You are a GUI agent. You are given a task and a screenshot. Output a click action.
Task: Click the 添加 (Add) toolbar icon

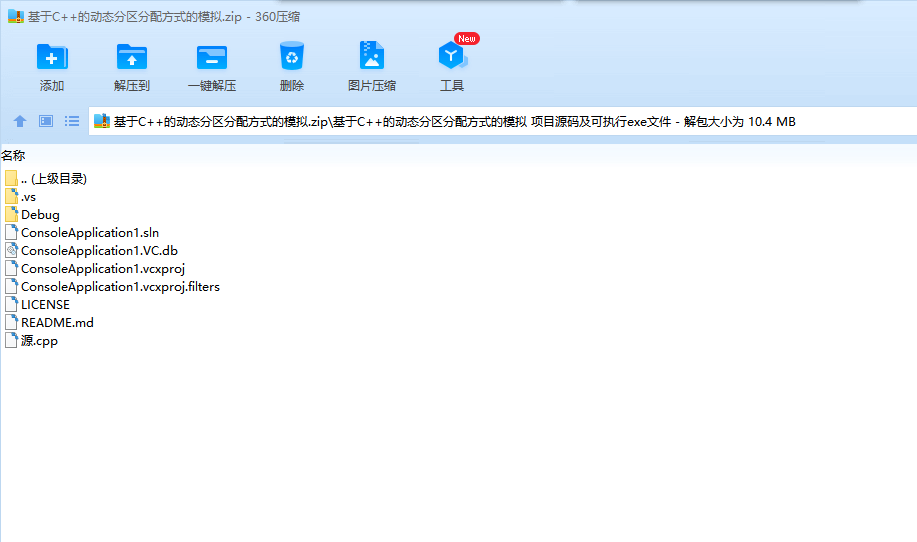click(x=52, y=57)
